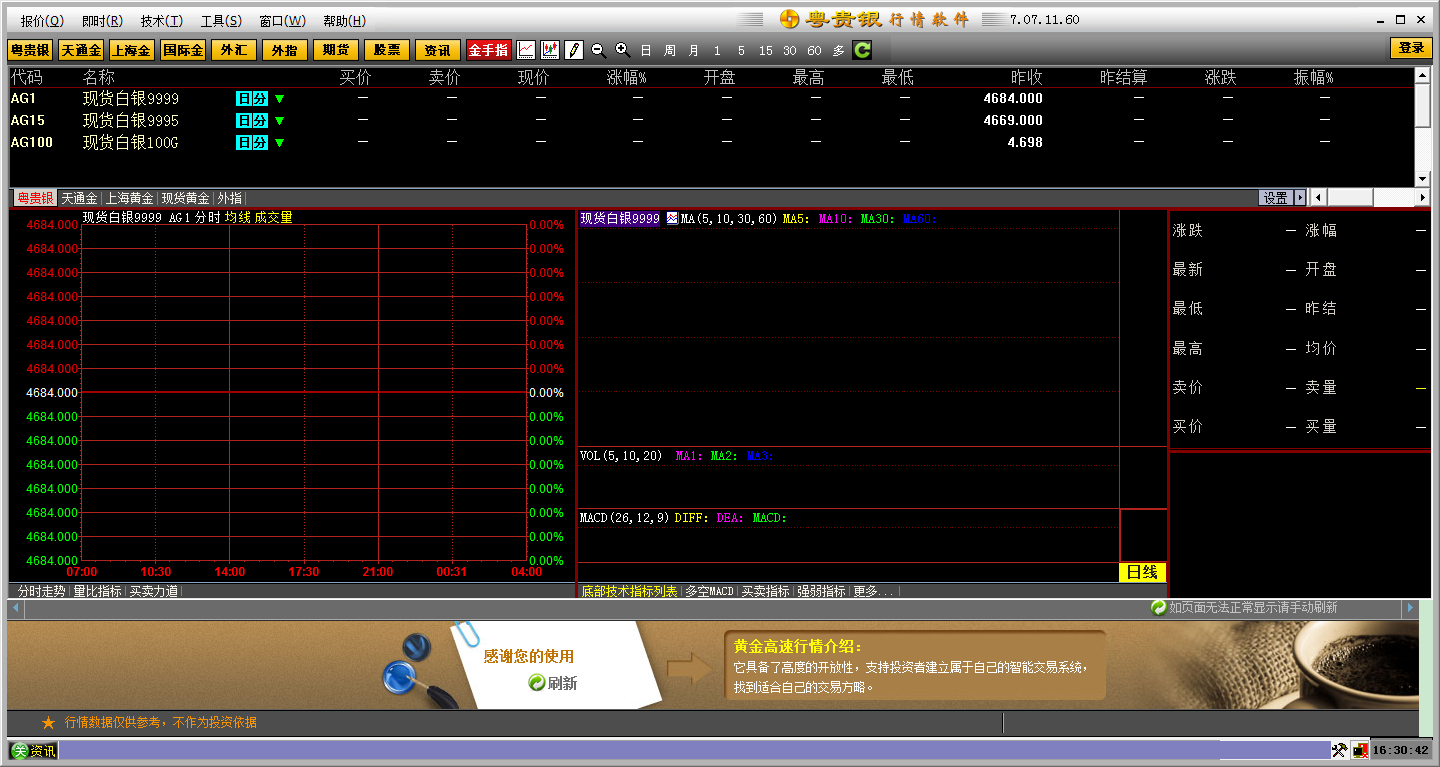Viewport: 1440px width, 767px height.
Task: Open the 设置 settings dropdown
Action: click(x=1282, y=198)
